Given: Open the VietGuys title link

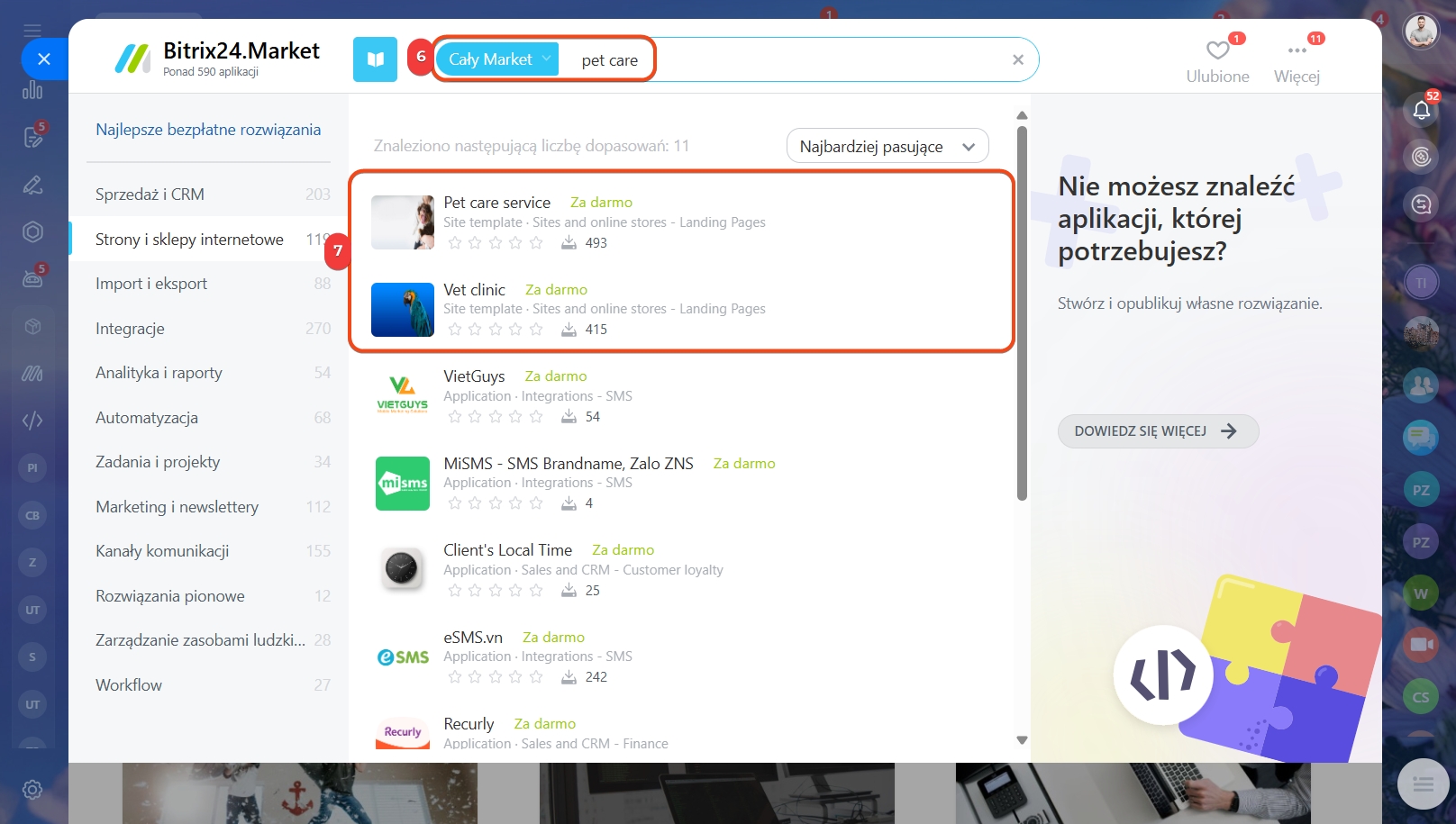Looking at the screenshot, I should pos(474,376).
